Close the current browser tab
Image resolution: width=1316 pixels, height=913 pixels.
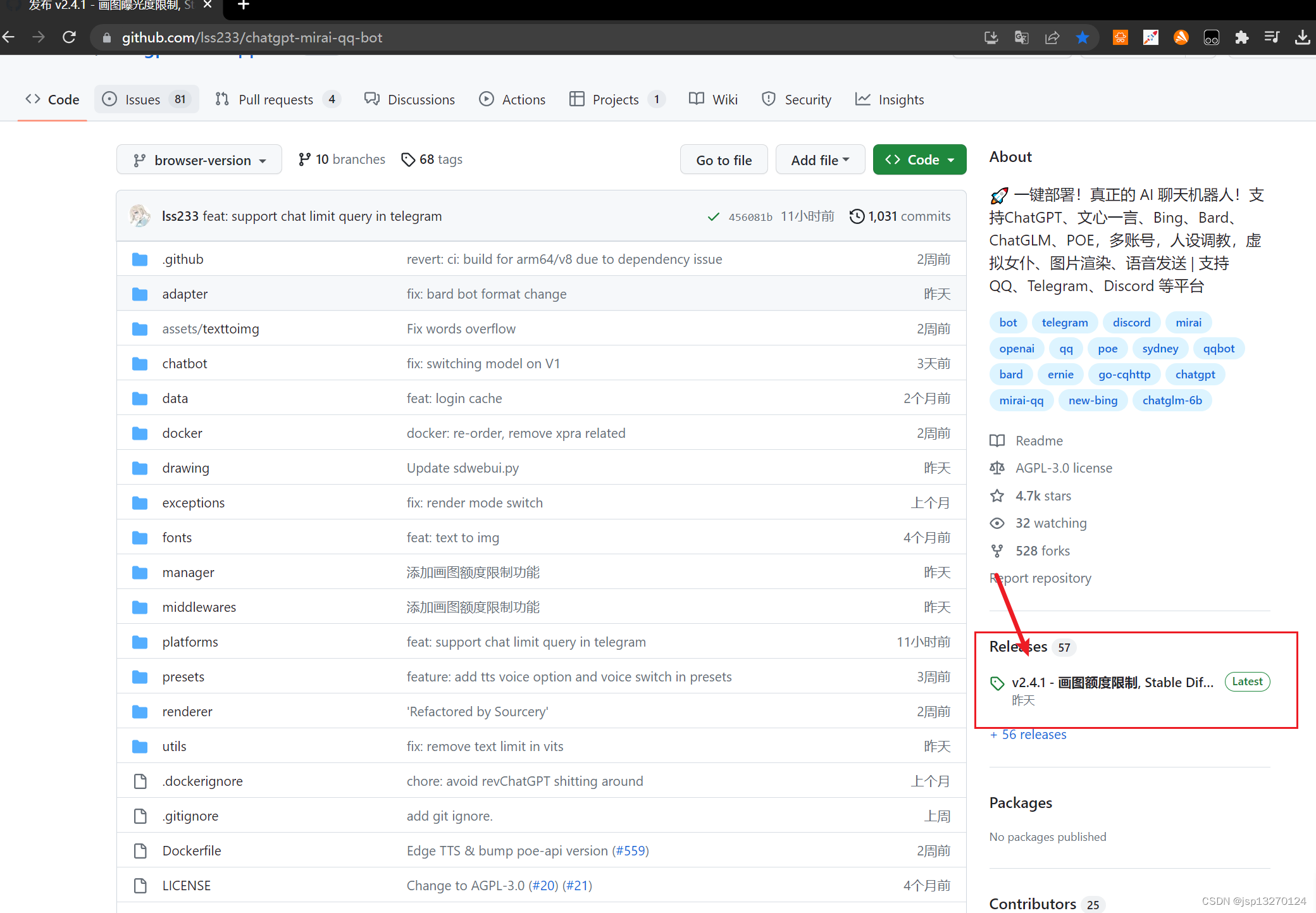click(x=208, y=5)
